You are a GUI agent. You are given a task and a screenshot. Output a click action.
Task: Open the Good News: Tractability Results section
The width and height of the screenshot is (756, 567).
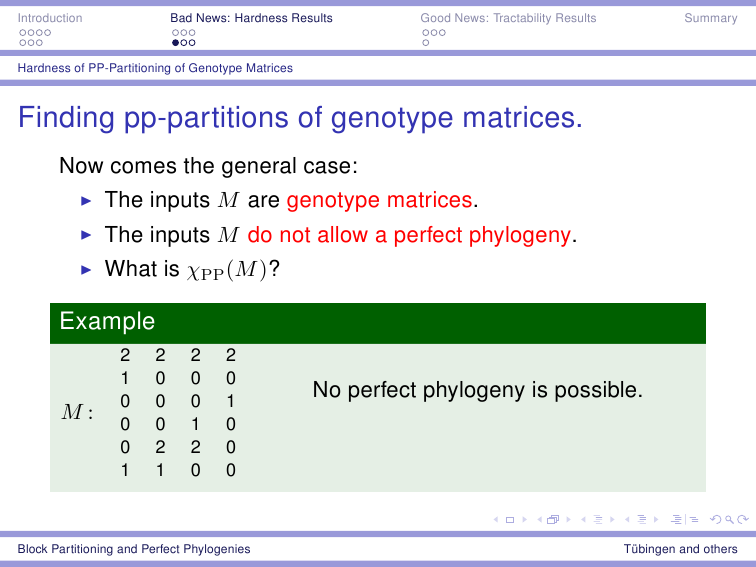coord(508,18)
